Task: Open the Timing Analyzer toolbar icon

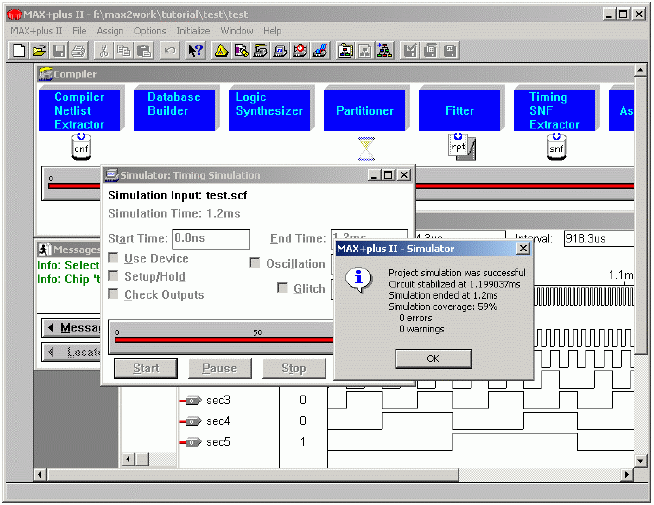Action: 300,51
